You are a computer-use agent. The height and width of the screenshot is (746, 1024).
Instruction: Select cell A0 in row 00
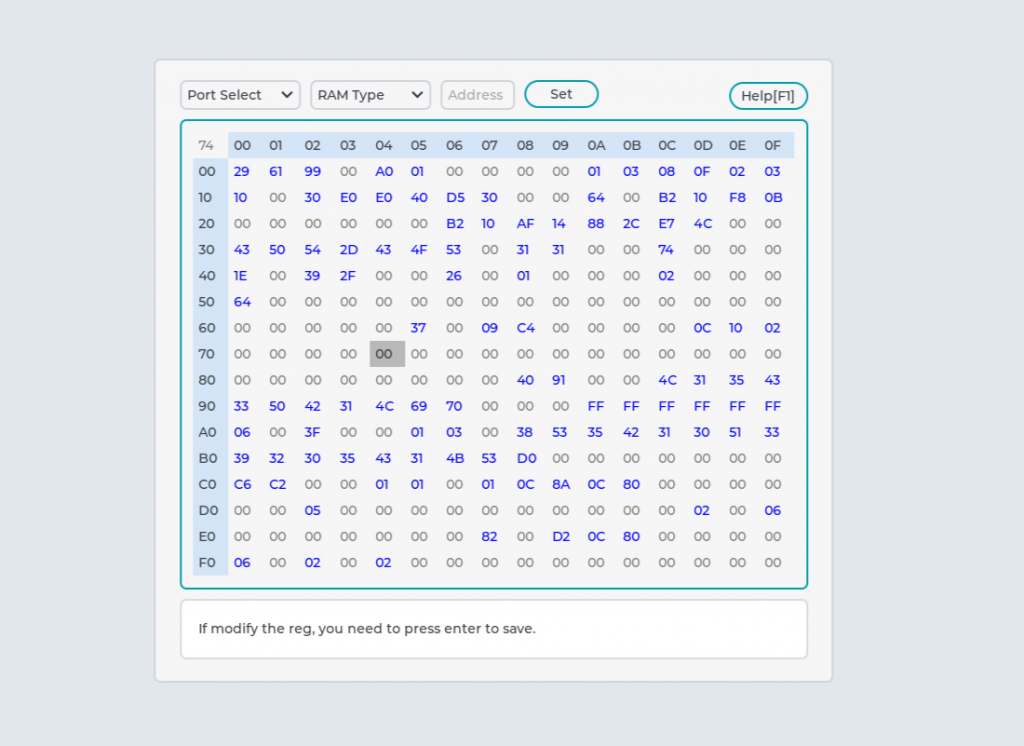384,172
